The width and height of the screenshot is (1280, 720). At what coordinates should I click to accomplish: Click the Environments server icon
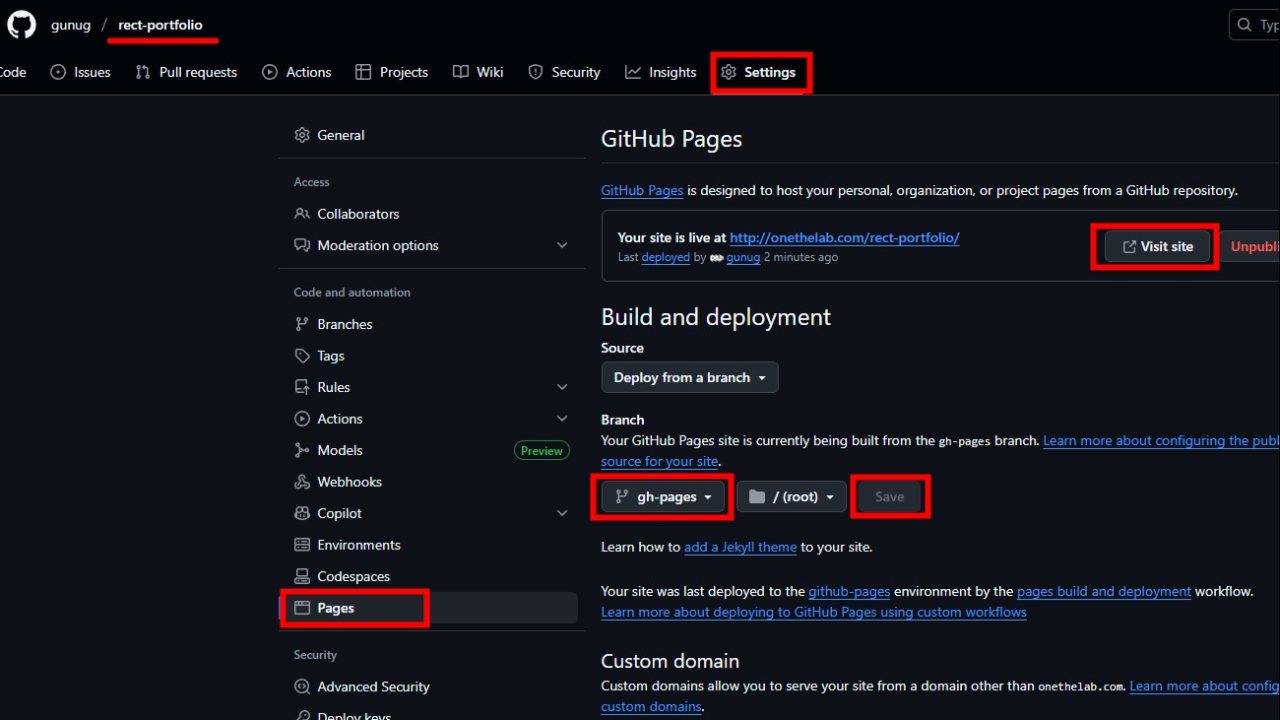302,545
